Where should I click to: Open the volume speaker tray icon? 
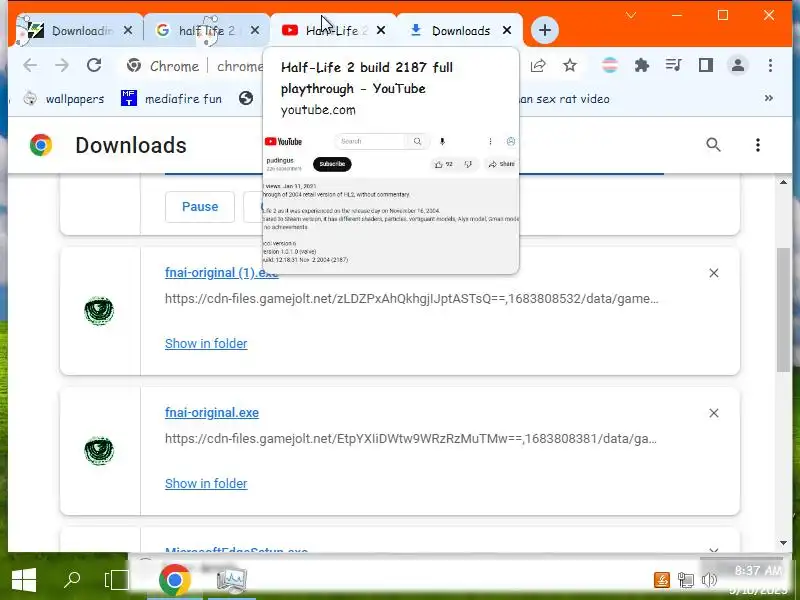pos(709,580)
